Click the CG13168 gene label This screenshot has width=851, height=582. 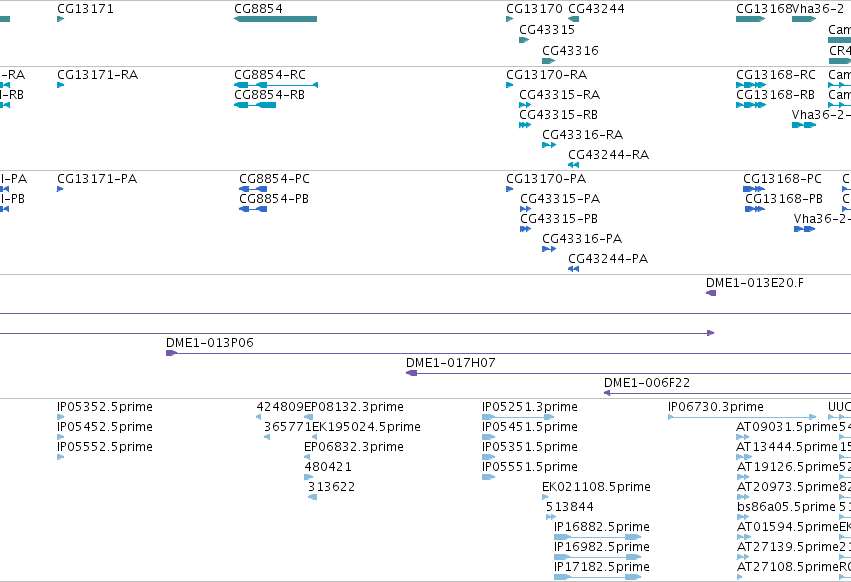764,9
